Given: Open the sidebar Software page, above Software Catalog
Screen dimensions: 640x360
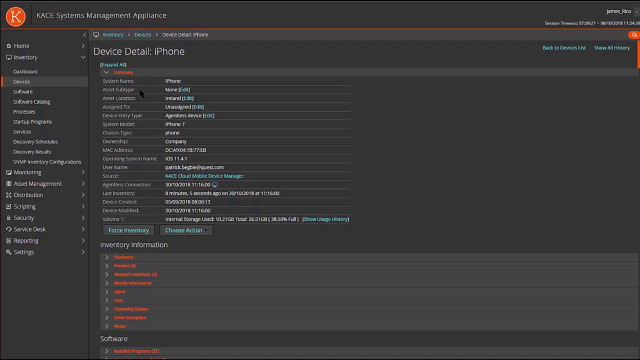Looking at the screenshot, I should pyautogui.click(x=23, y=92).
